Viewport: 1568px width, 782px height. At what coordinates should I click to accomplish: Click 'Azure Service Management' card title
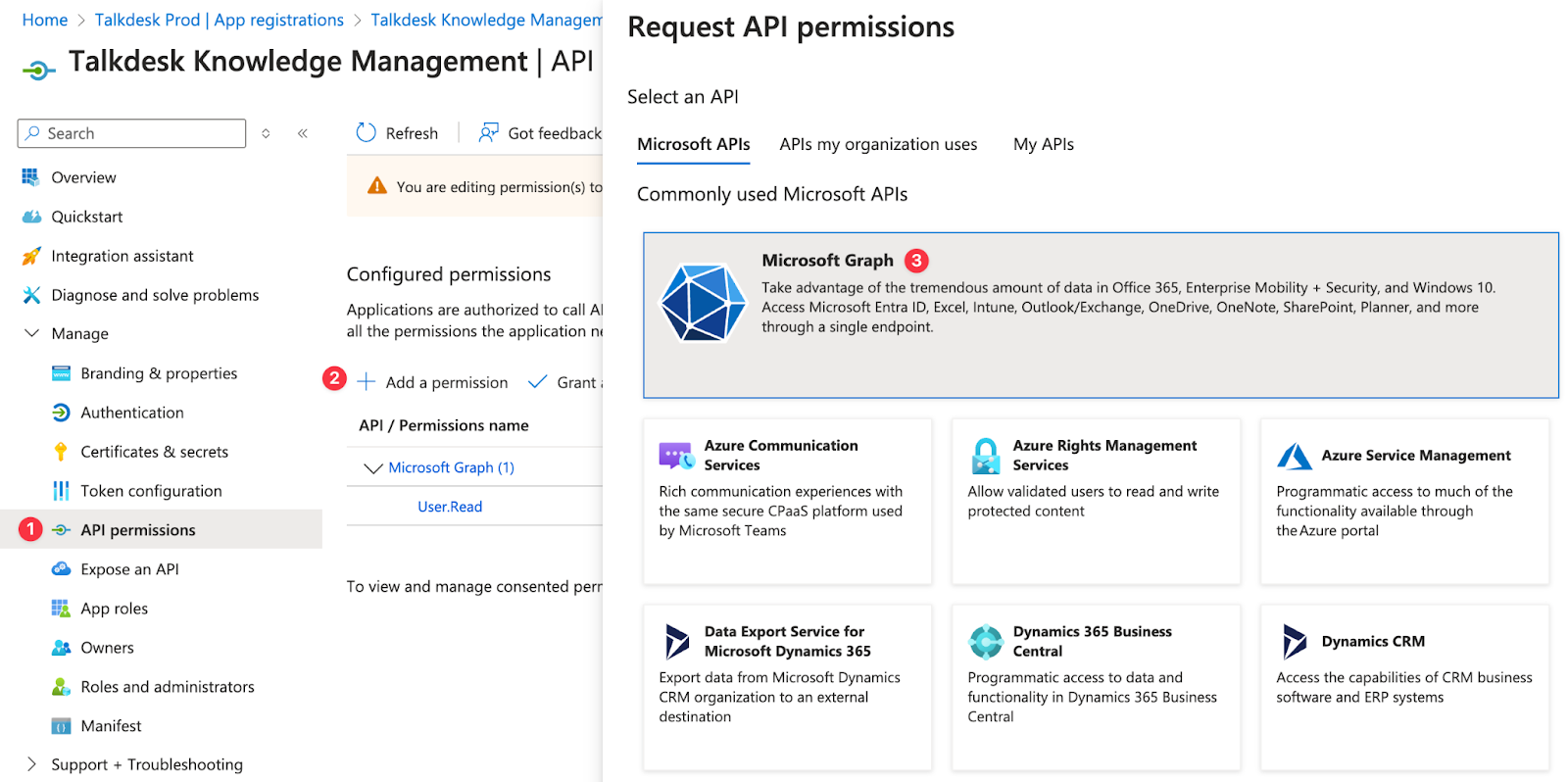click(1416, 455)
